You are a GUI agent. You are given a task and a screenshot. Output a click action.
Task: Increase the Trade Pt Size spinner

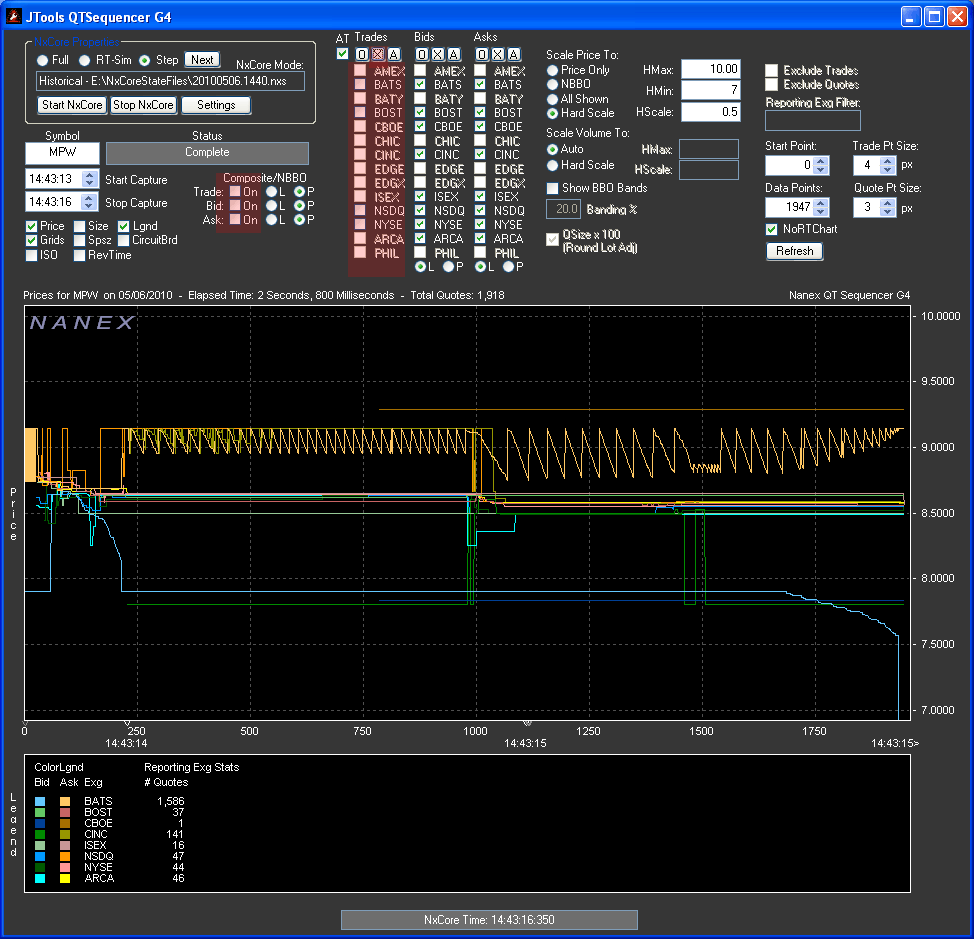click(x=887, y=160)
